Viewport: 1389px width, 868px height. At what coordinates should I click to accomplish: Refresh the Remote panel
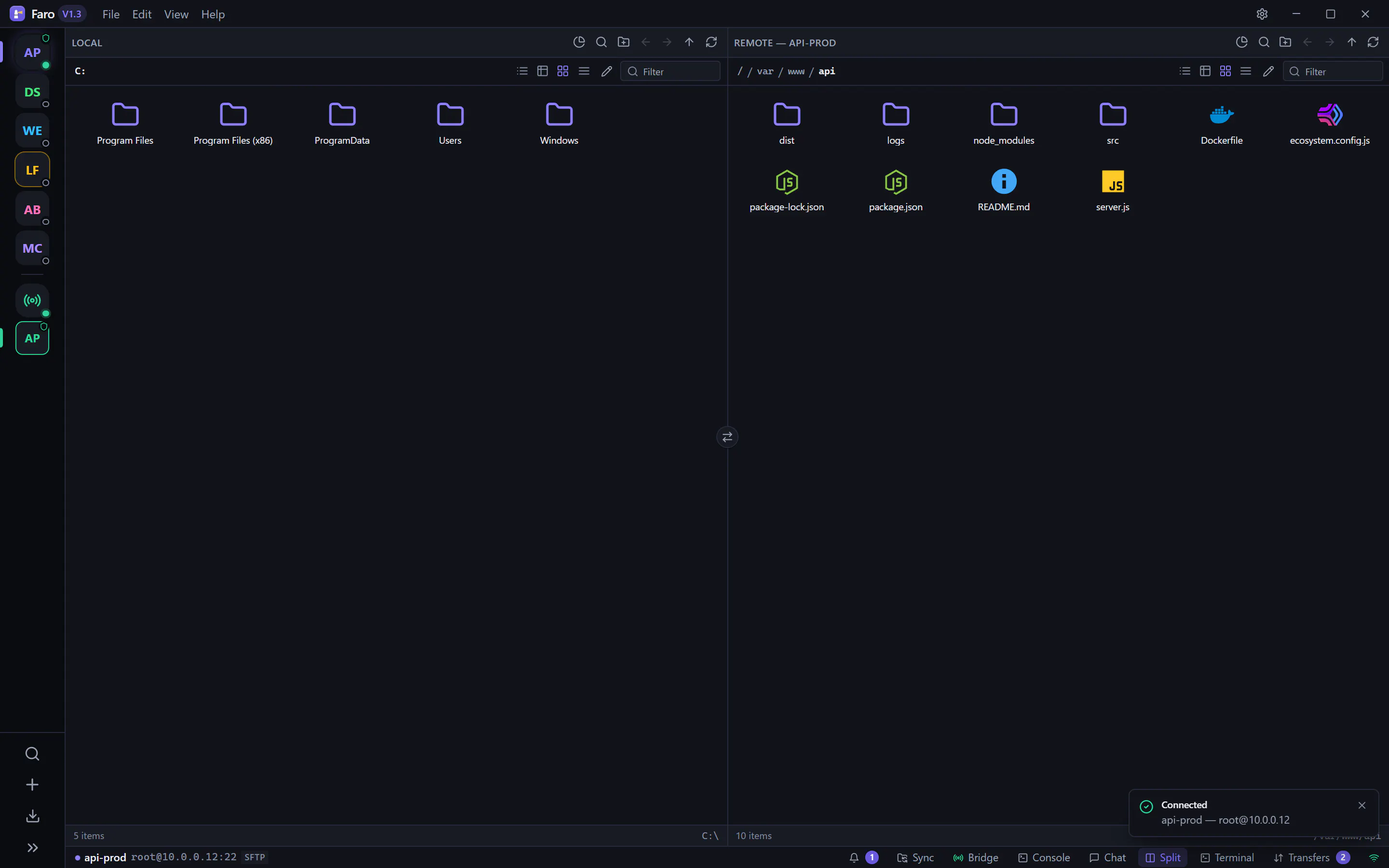(1373, 42)
